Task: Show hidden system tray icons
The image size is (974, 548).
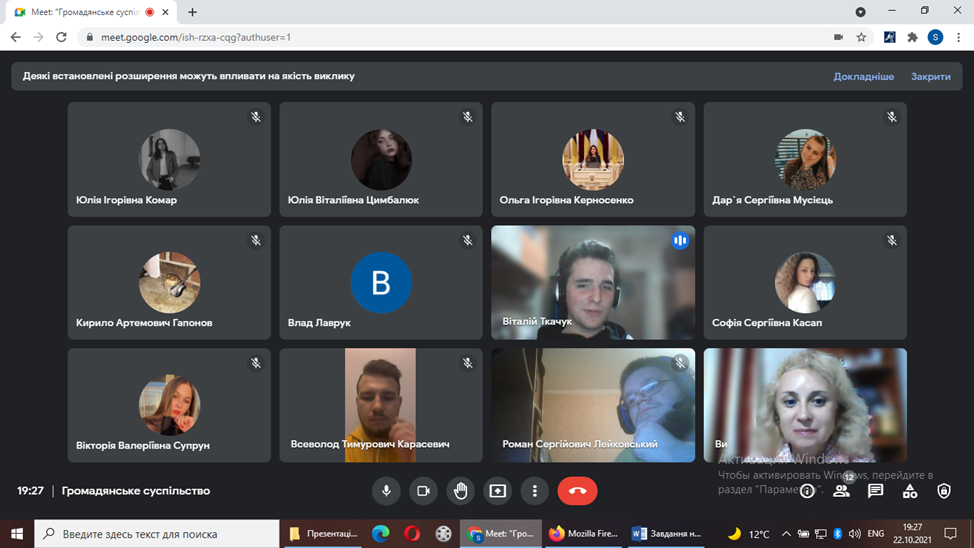Action: [x=786, y=534]
